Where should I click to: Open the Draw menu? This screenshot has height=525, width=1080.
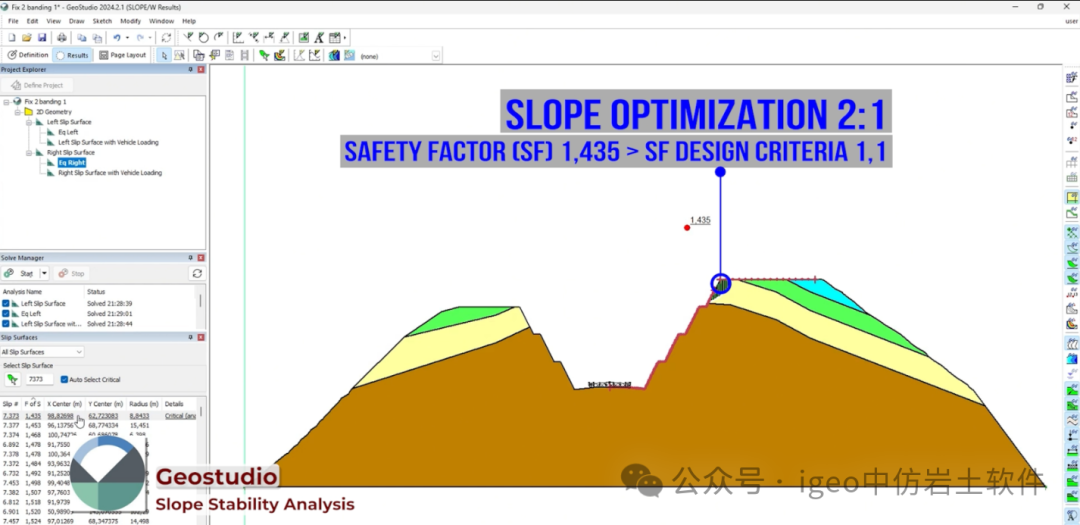point(76,21)
